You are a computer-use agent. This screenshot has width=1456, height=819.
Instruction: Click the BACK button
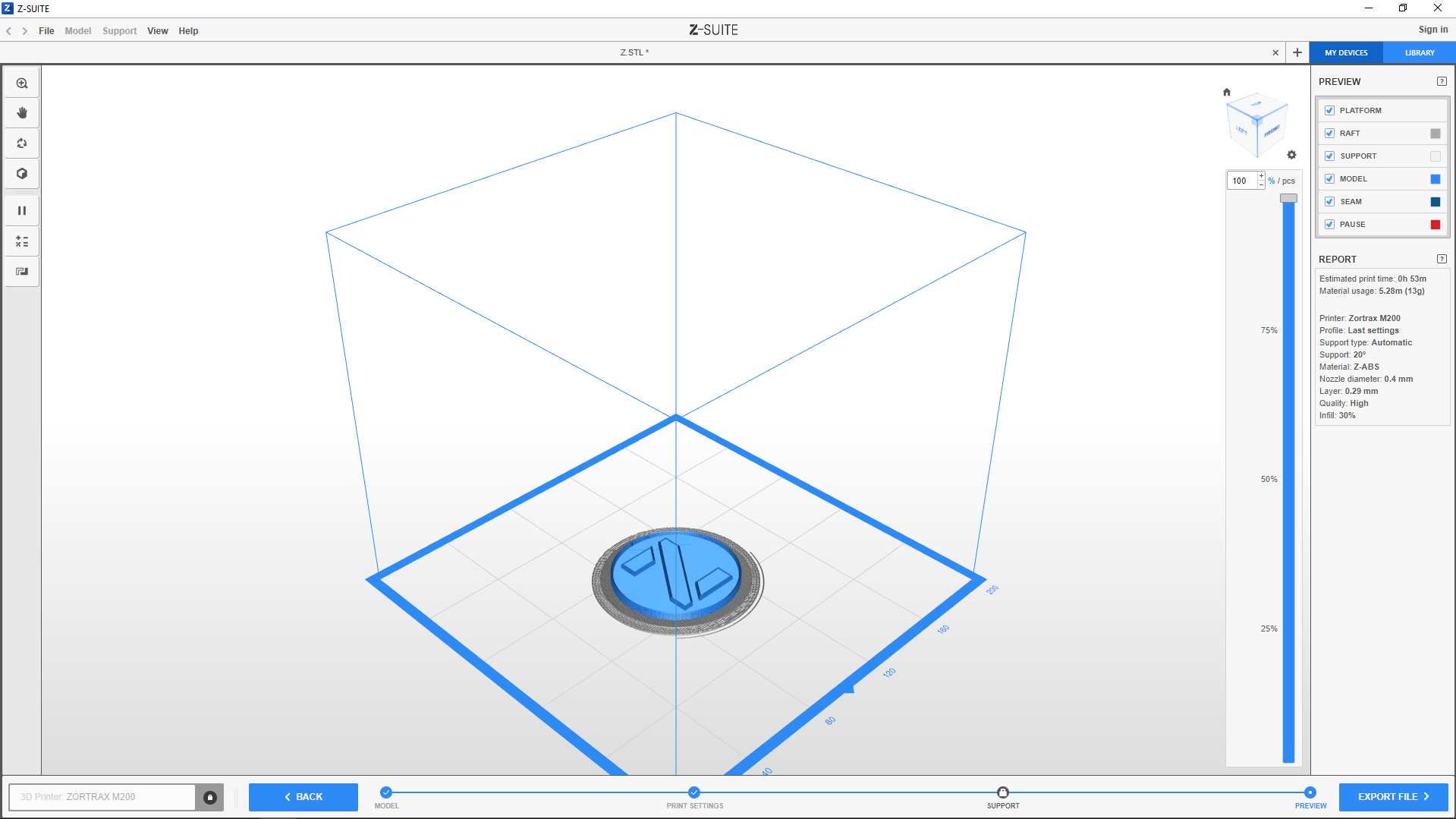click(303, 797)
